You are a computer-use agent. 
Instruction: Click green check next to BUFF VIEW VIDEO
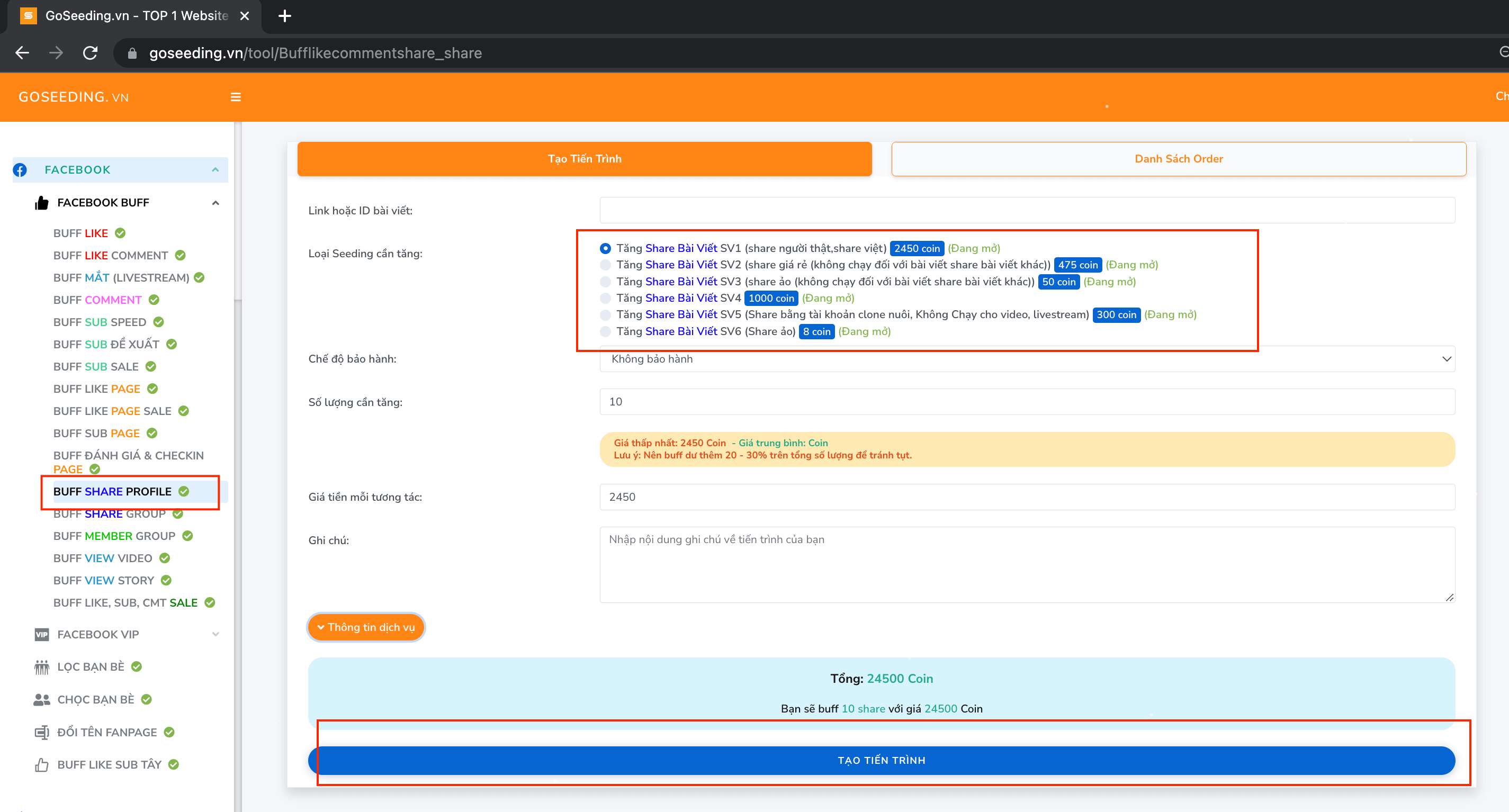click(x=165, y=558)
